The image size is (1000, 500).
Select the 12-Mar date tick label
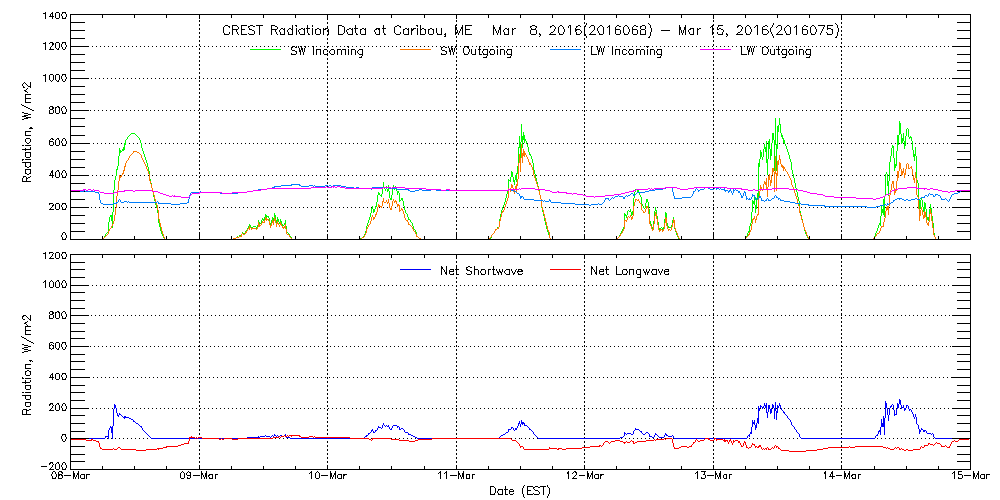(x=585, y=478)
